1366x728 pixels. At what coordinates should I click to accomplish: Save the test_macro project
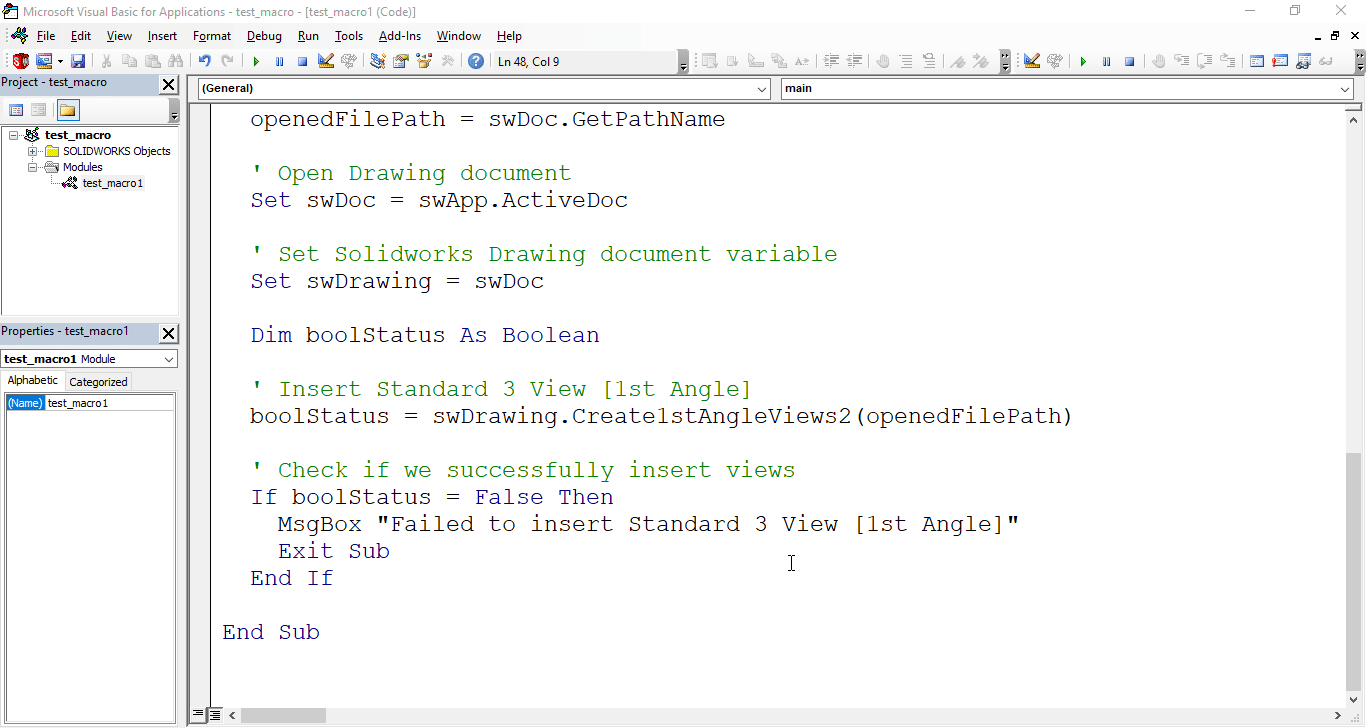coord(77,60)
